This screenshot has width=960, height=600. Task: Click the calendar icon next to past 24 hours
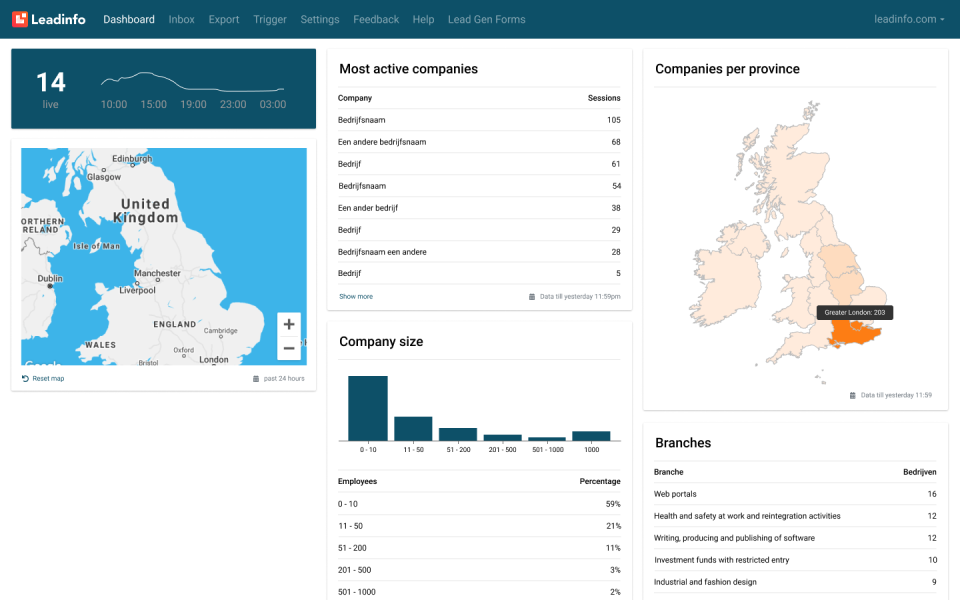[258, 378]
